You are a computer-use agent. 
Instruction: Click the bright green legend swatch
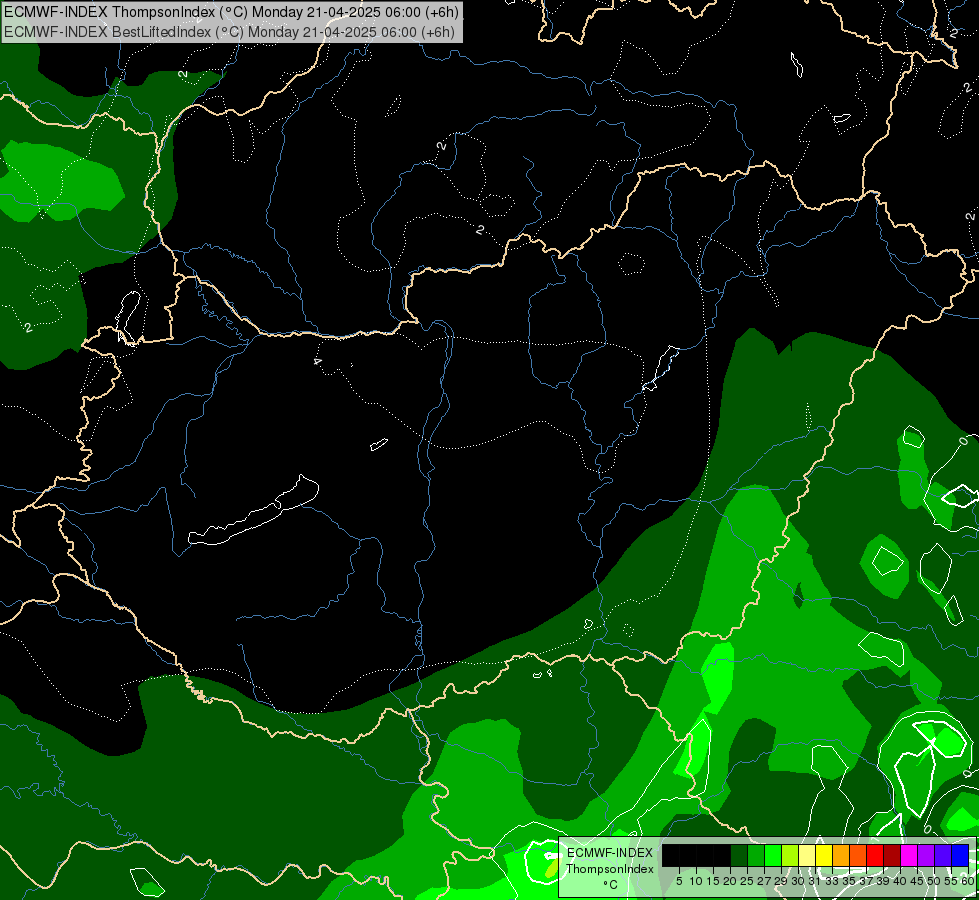click(x=773, y=855)
